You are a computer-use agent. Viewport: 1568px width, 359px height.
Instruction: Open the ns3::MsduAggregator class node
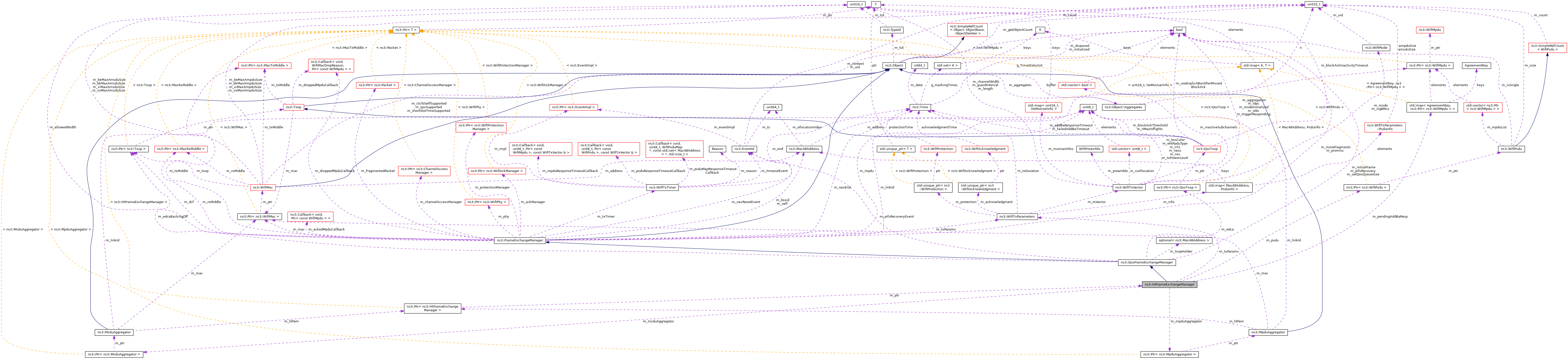click(114, 332)
